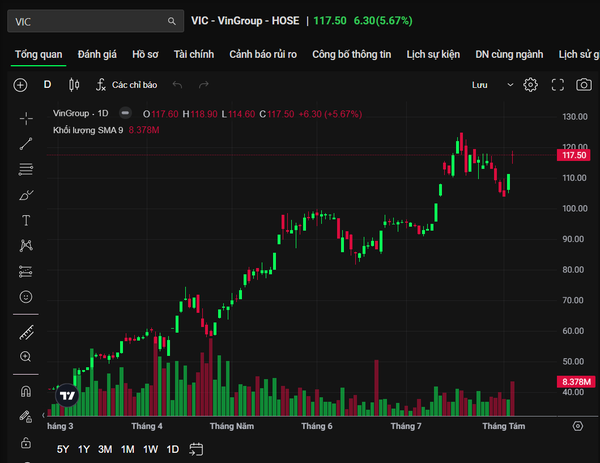This screenshot has height=463, width=600.
Task: Toggle lock all drawing tools
Action: 26,443
